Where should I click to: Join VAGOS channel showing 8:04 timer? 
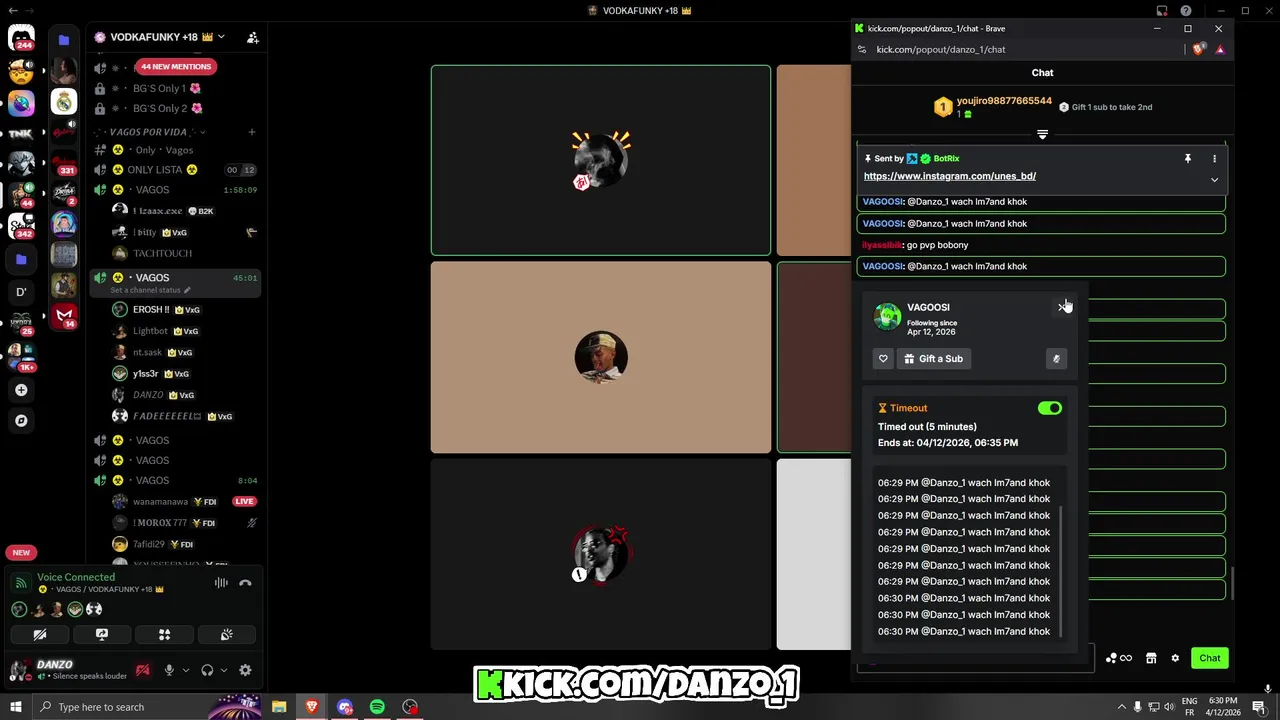pos(176,481)
